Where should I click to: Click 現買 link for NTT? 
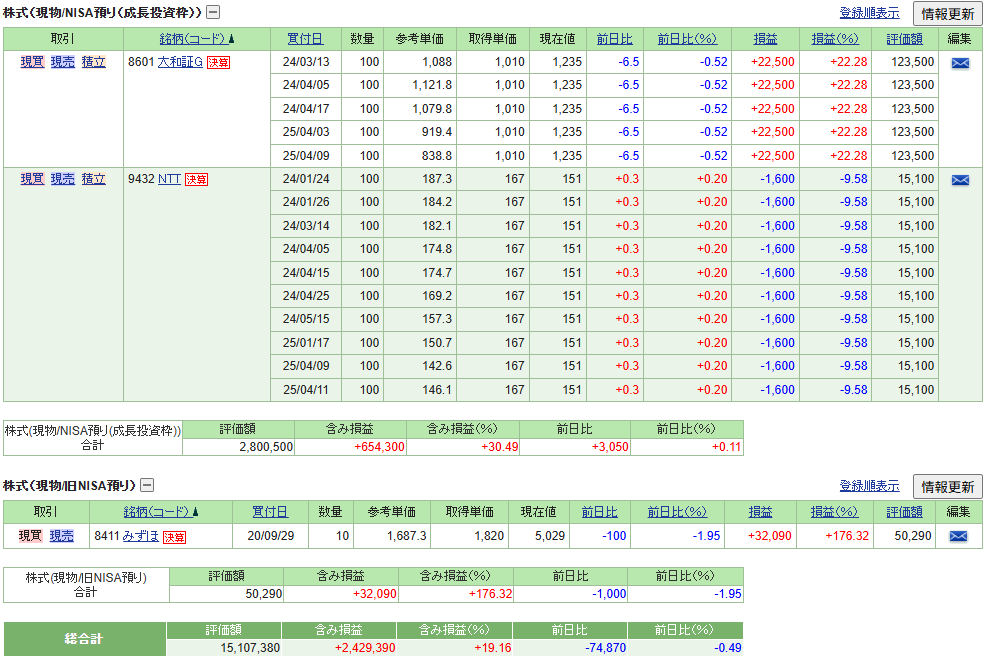click(32, 178)
